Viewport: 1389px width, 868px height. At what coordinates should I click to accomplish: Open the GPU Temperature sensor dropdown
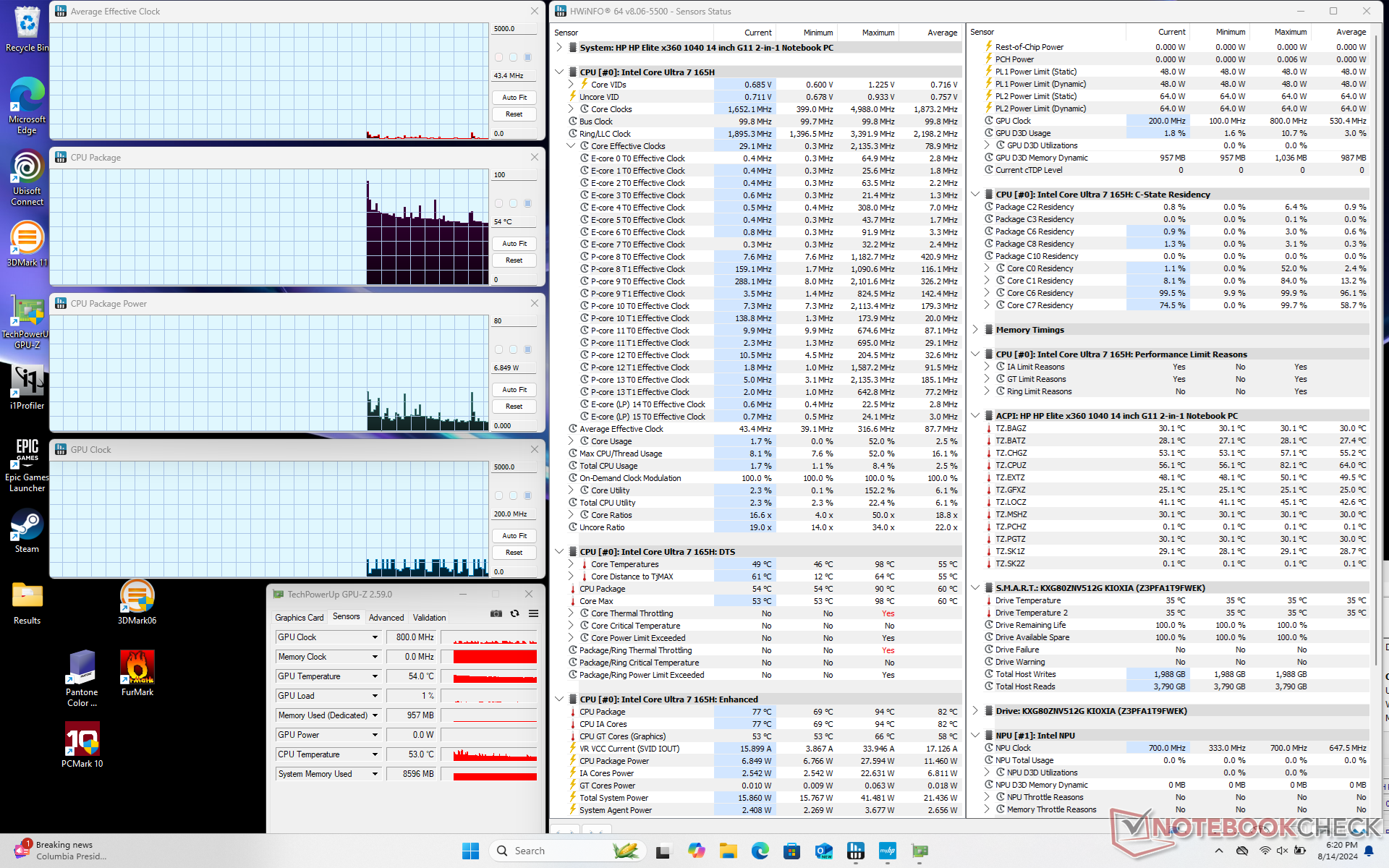tap(375, 676)
